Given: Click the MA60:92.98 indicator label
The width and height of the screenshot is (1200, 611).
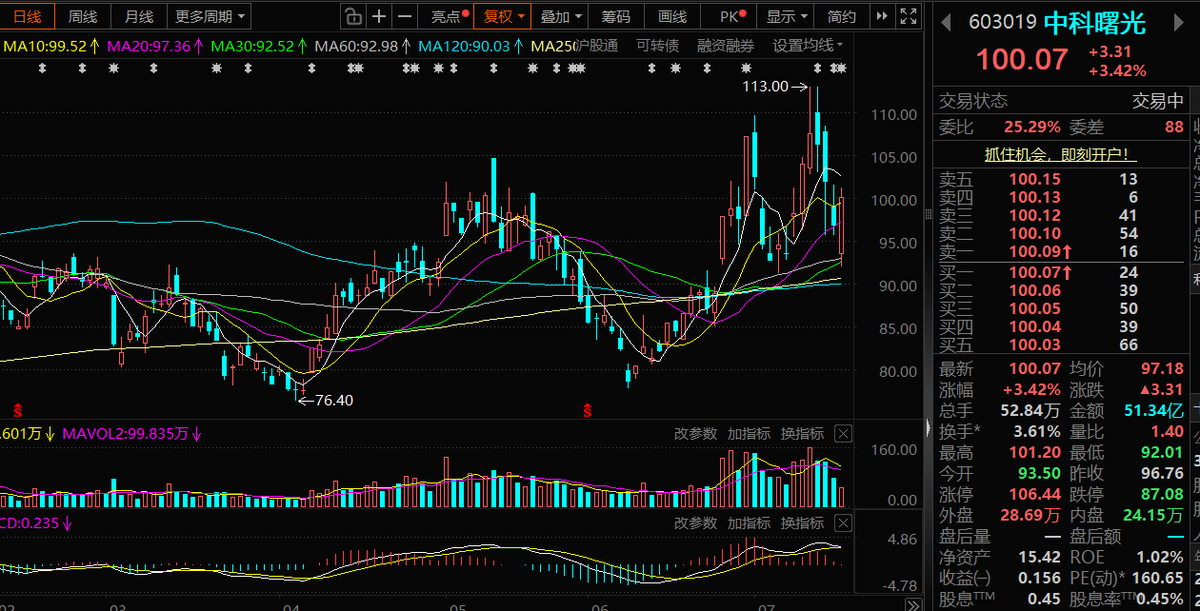Looking at the screenshot, I should click(361, 46).
